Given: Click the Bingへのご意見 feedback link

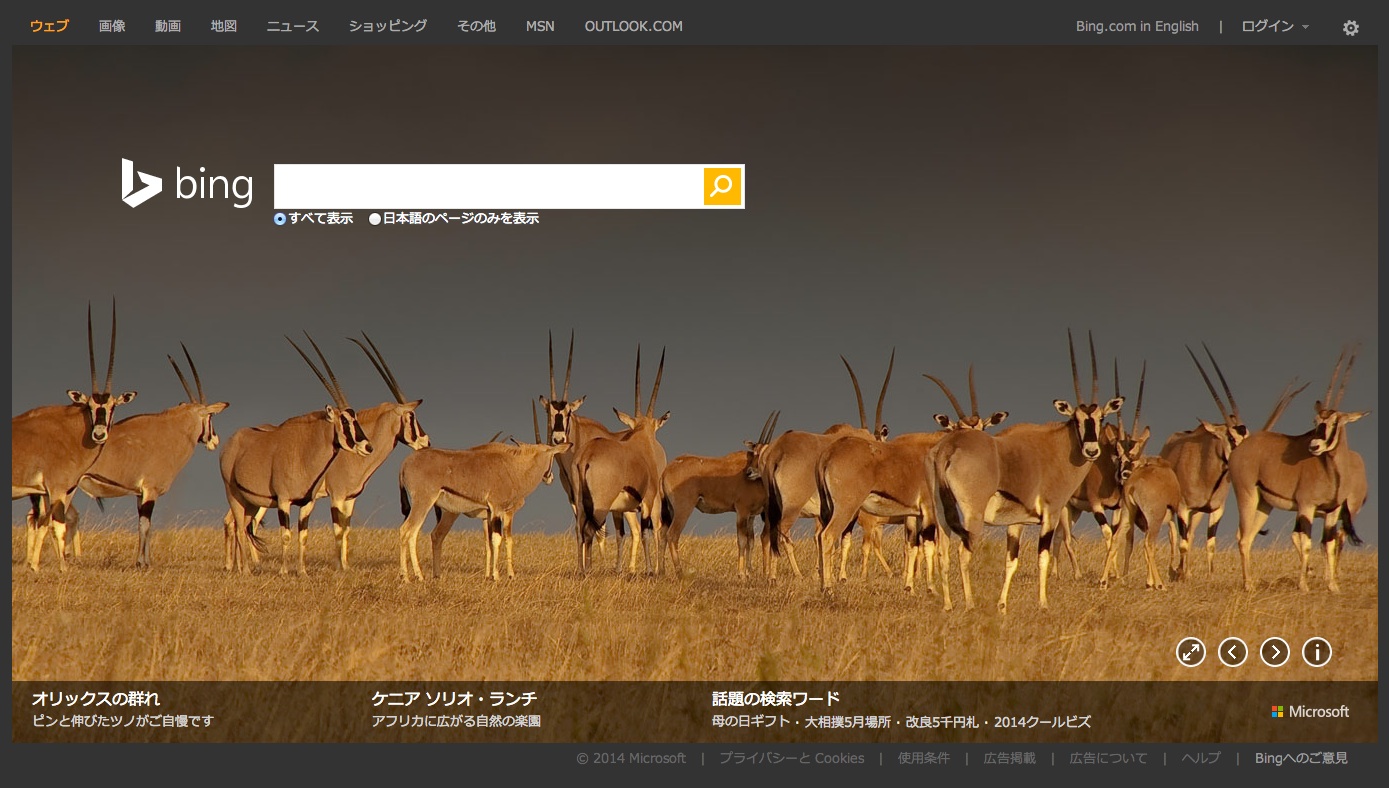Looking at the screenshot, I should click(x=1301, y=758).
